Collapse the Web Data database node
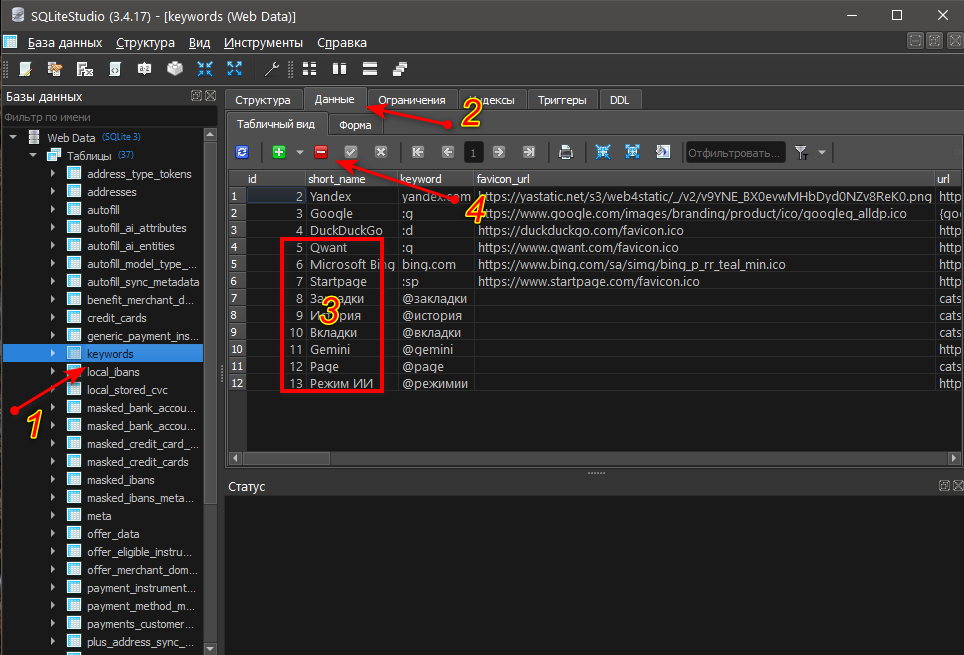 tap(14, 137)
